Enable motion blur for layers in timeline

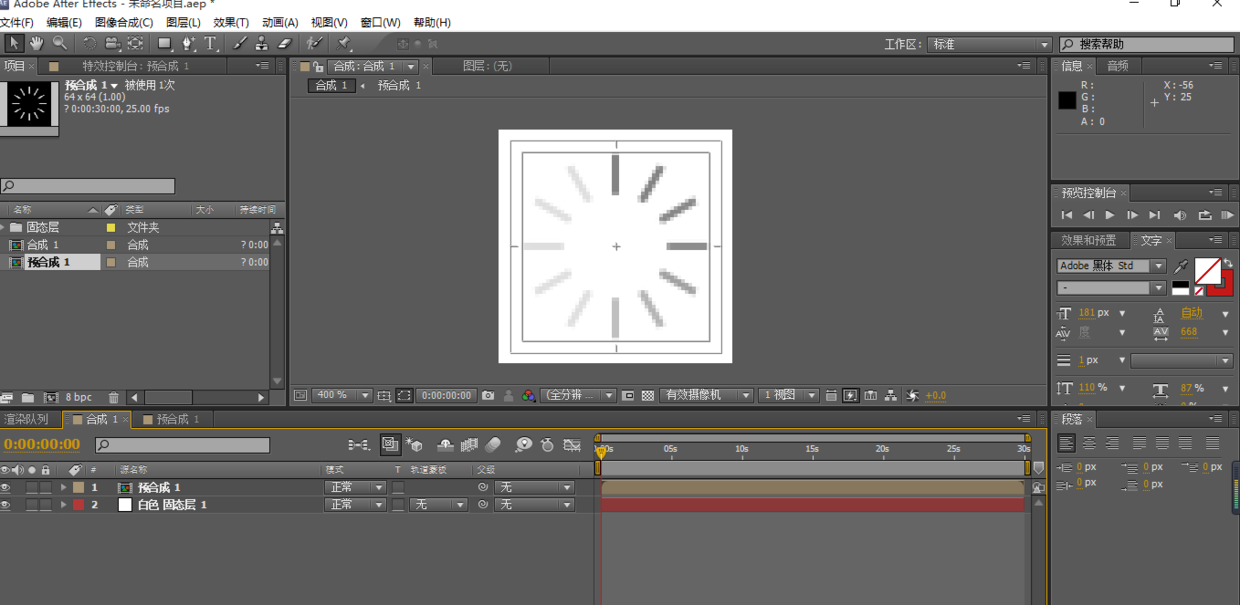(x=492, y=445)
